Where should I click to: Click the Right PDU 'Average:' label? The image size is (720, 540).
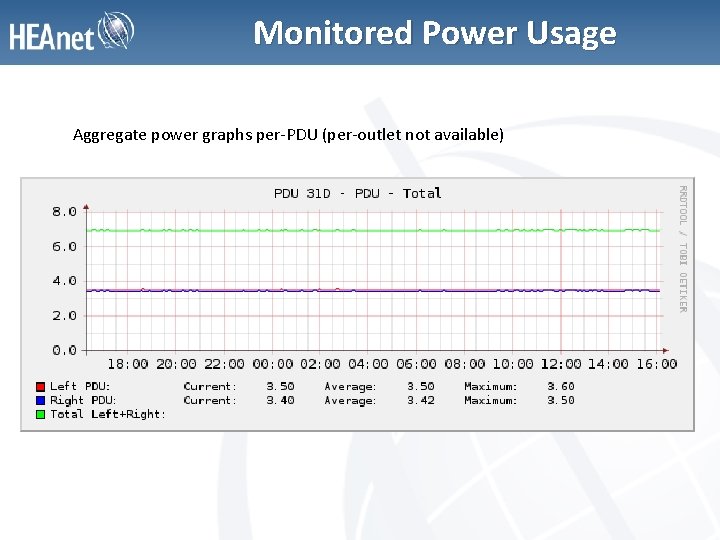tap(350, 400)
